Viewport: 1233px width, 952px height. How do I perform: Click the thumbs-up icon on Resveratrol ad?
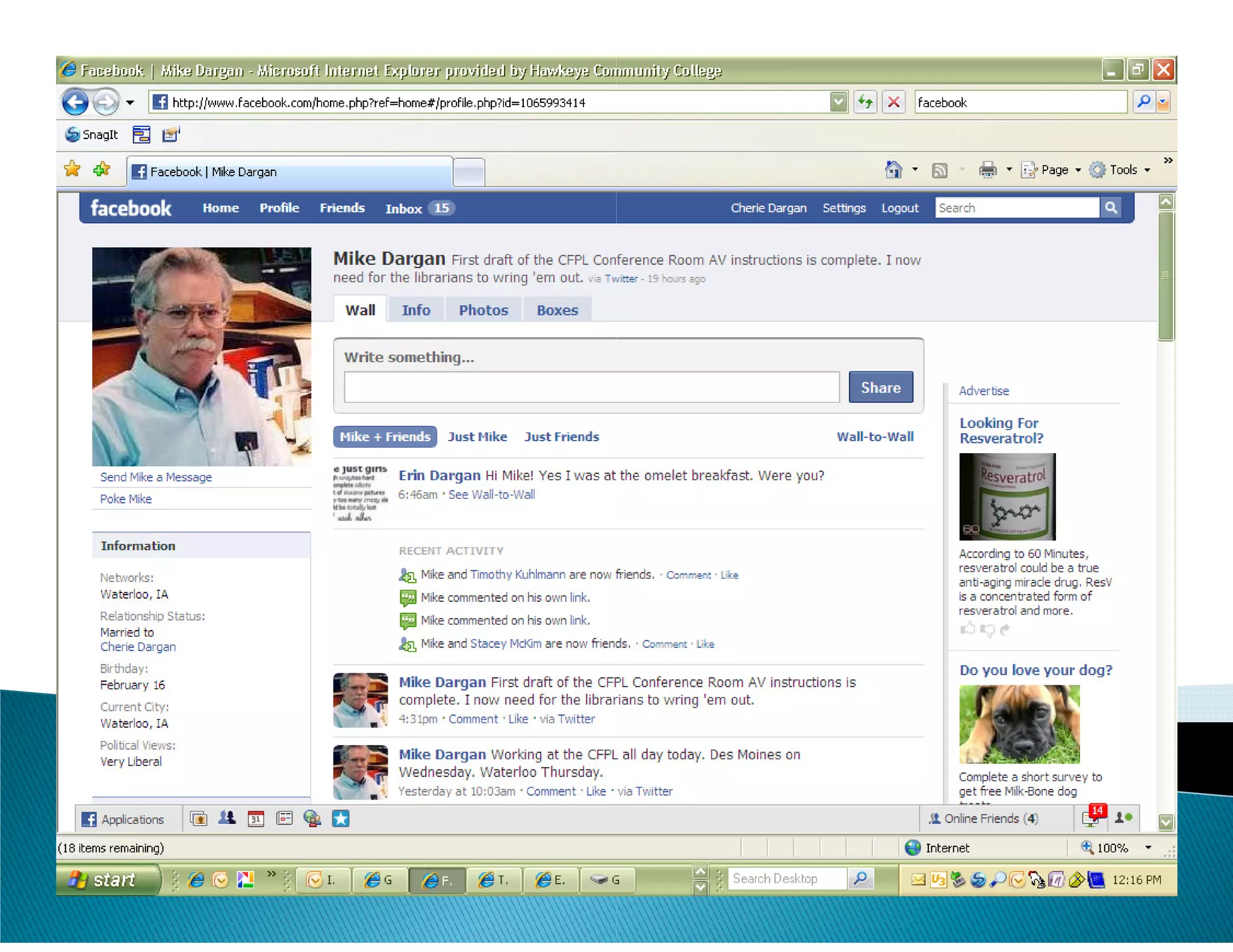click(967, 629)
